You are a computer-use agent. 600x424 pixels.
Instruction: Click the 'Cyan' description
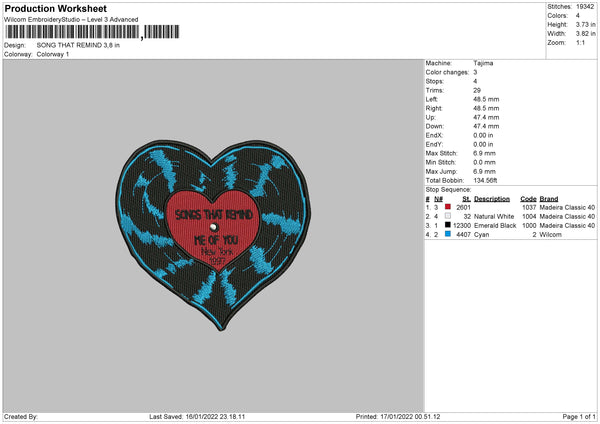[481, 235]
